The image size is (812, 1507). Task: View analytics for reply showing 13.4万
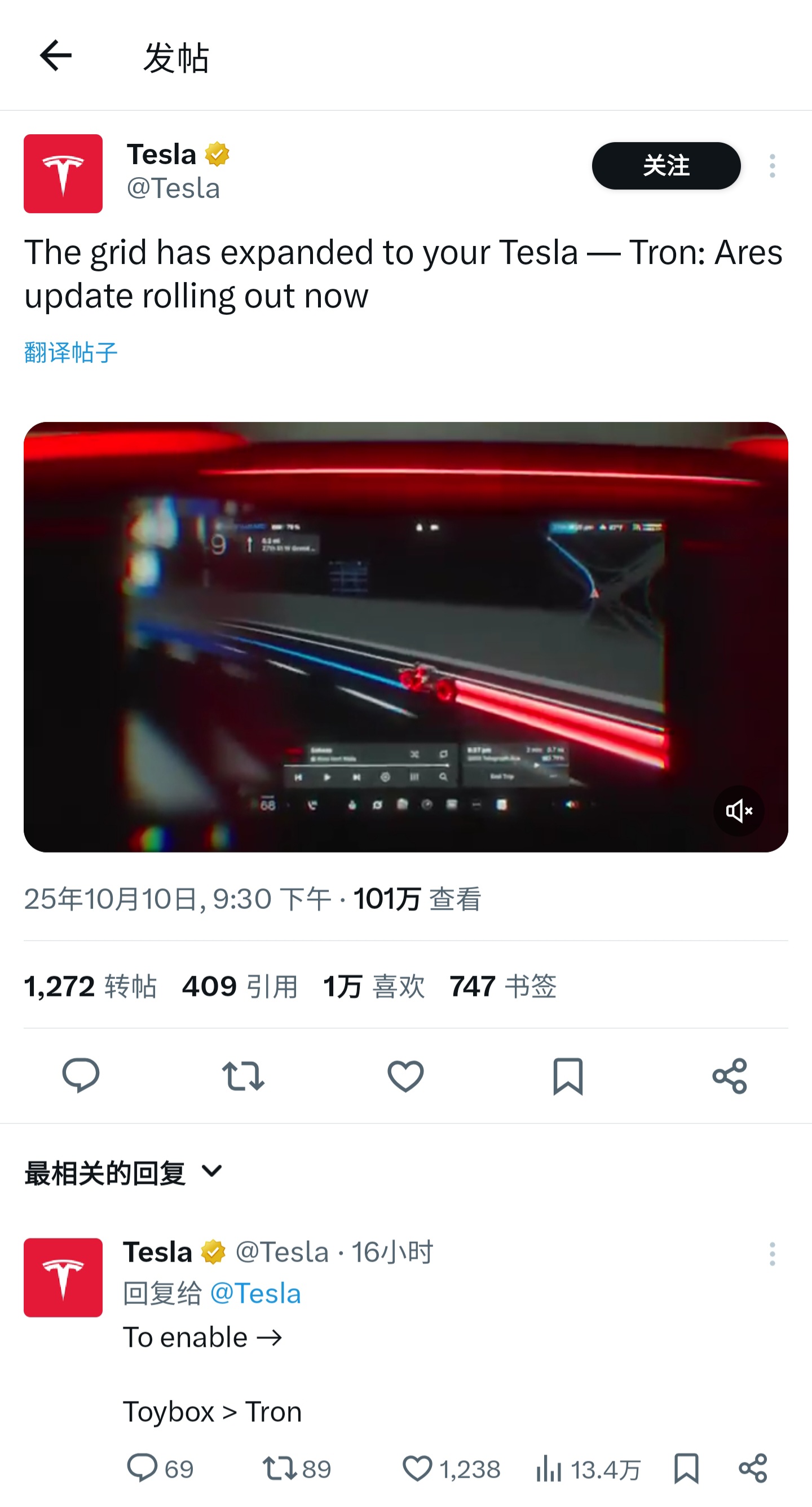[x=588, y=1469]
